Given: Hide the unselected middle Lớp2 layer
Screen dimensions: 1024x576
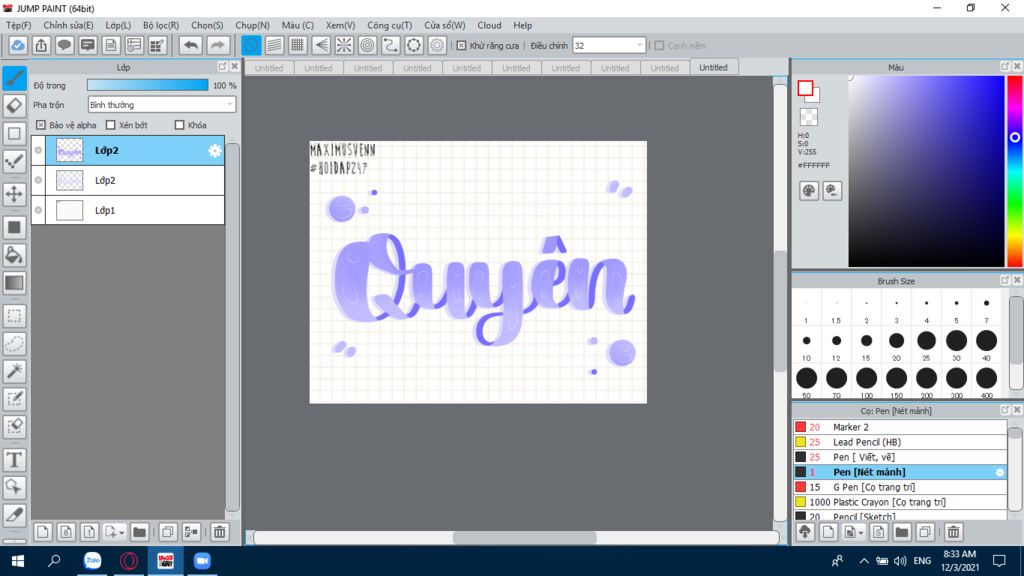Looking at the screenshot, I should (39, 180).
